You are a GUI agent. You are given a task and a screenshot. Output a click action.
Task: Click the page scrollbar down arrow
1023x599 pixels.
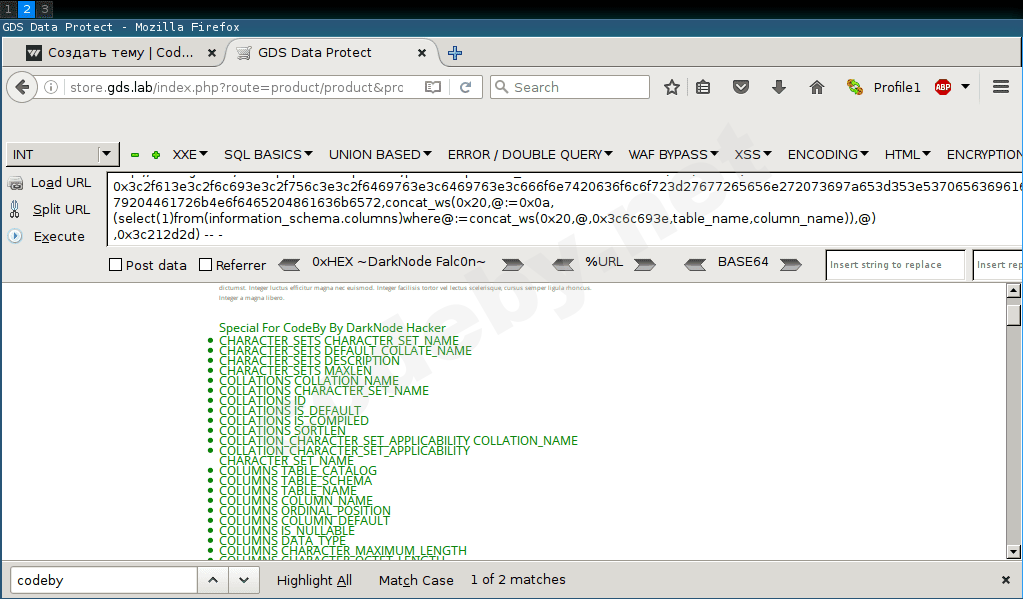(1013, 552)
